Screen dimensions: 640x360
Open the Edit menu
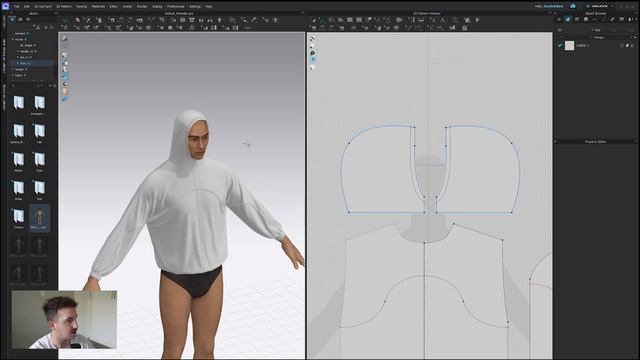click(27, 7)
